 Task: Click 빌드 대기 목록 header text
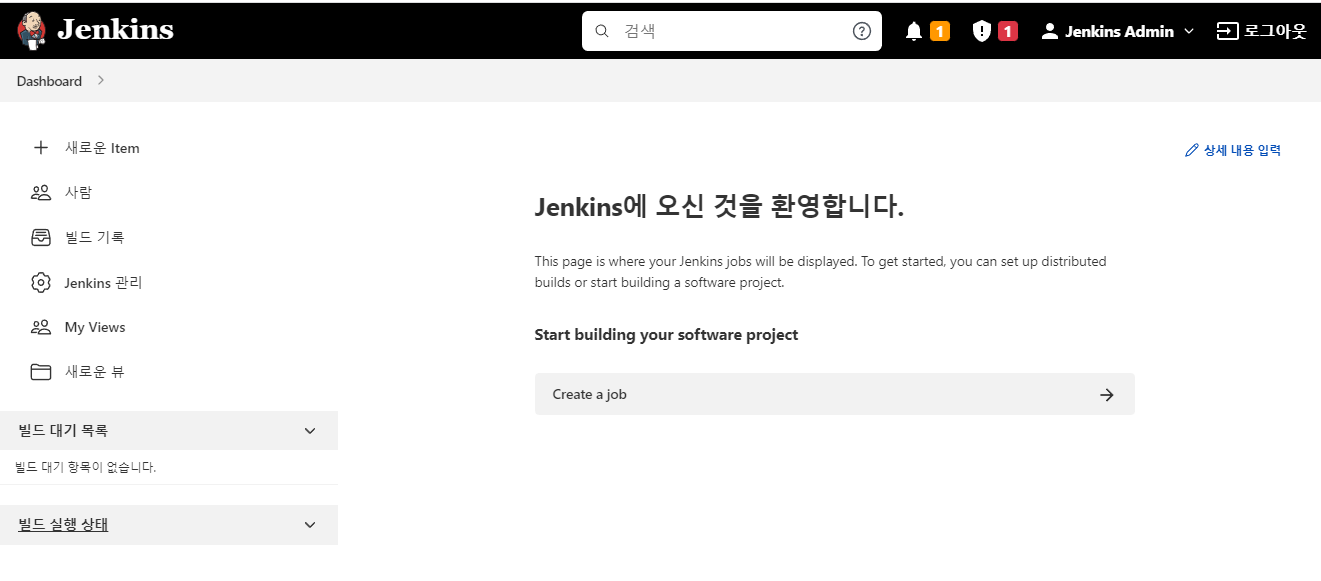click(63, 431)
